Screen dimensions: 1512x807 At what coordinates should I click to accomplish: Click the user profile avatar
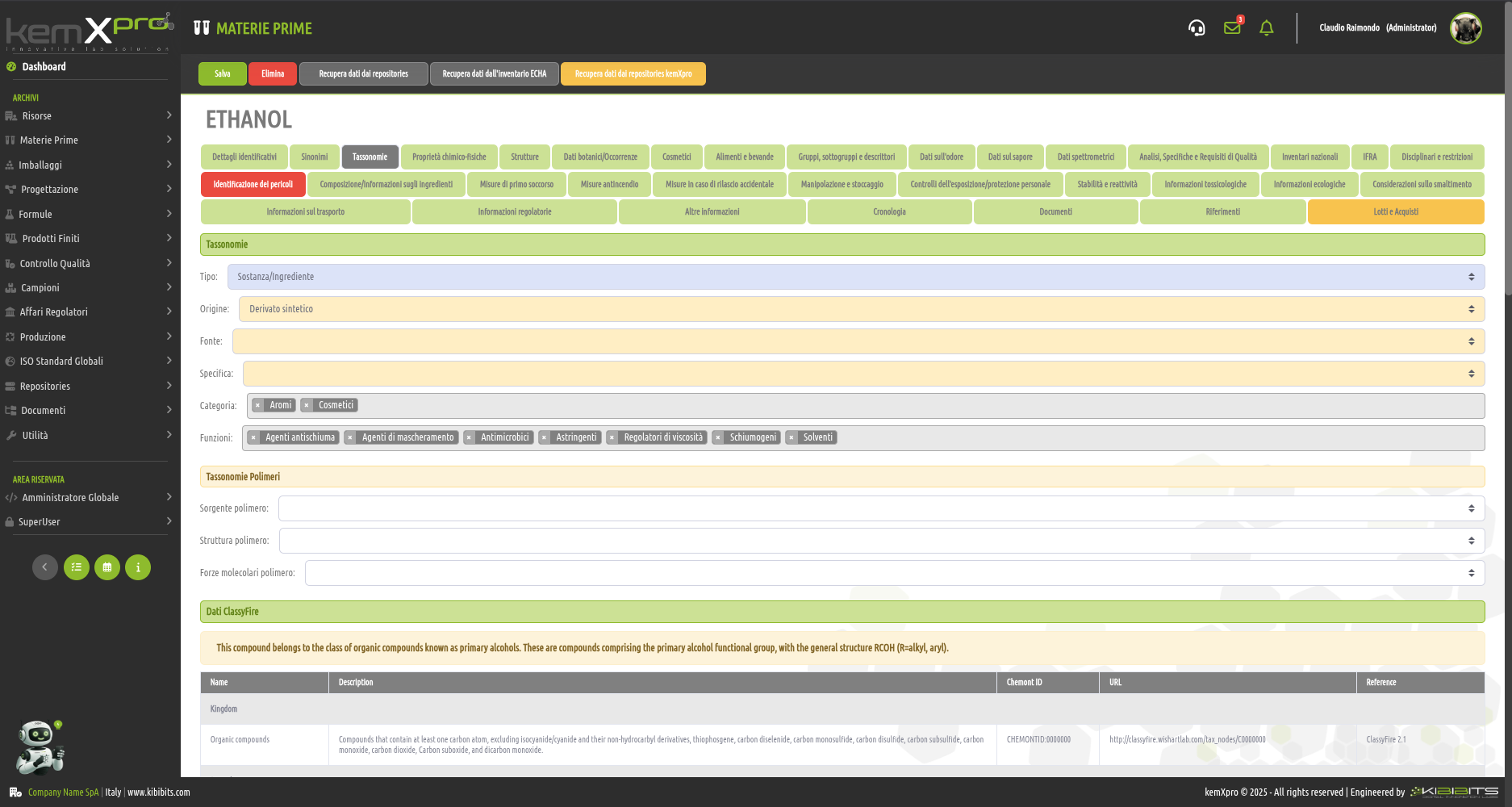pos(1465,28)
